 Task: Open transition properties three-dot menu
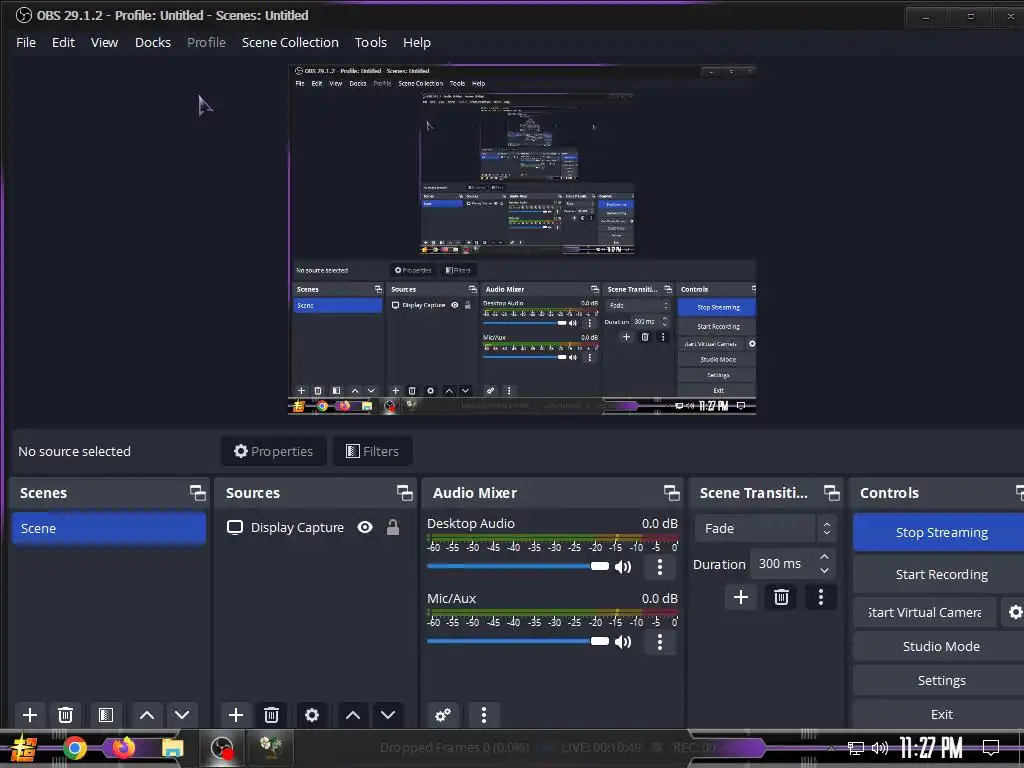[x=821, y=597]
